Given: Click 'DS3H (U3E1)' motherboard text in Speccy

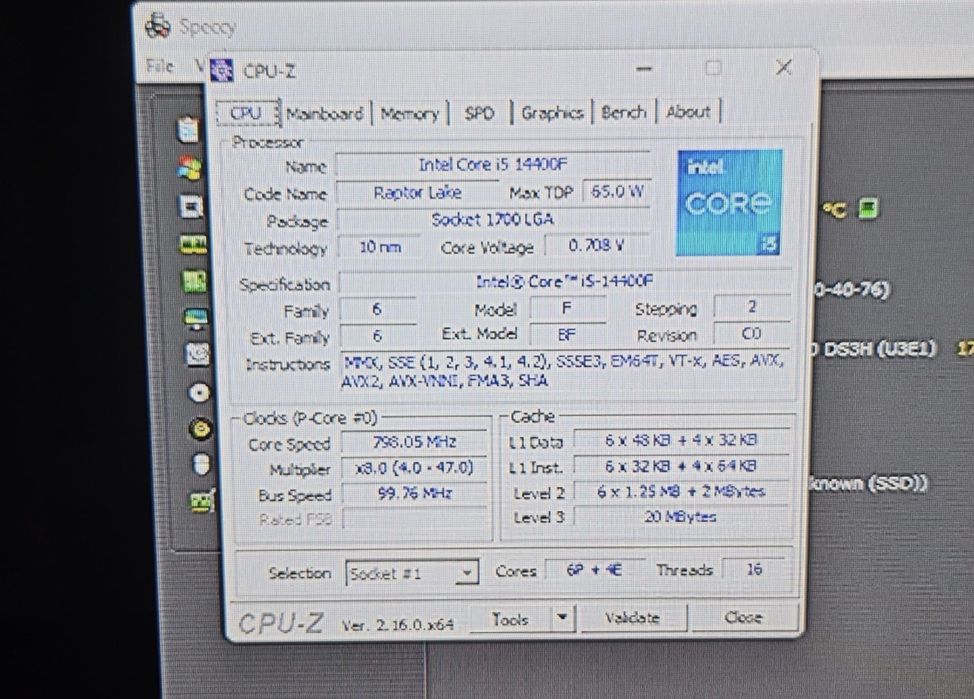Looking at the screenshot, I should (x=880, y=349).
